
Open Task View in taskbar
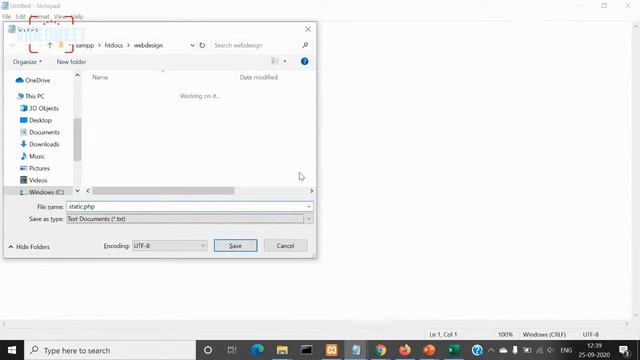[232, 350]
